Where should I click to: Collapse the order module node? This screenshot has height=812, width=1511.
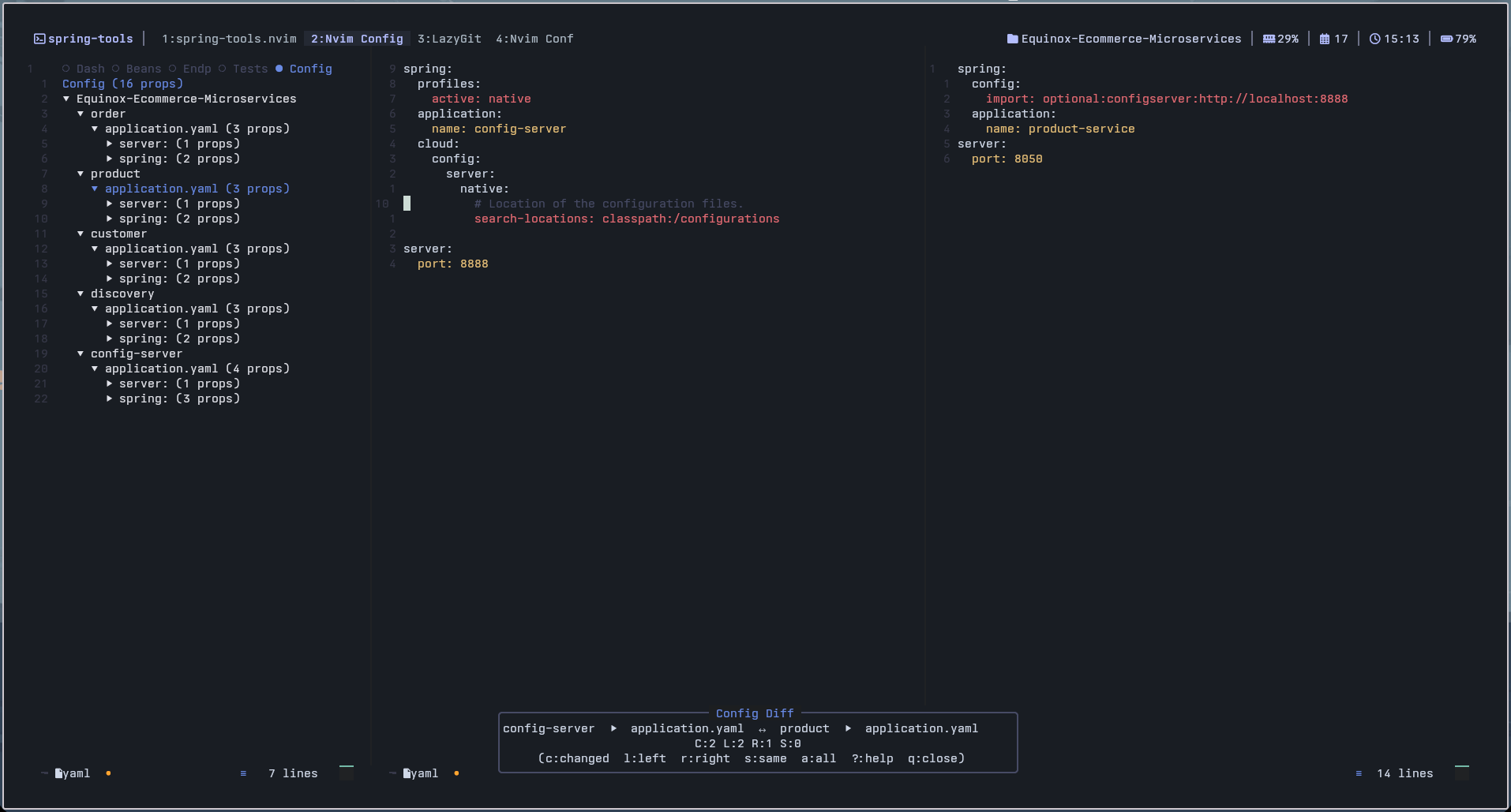81,114
